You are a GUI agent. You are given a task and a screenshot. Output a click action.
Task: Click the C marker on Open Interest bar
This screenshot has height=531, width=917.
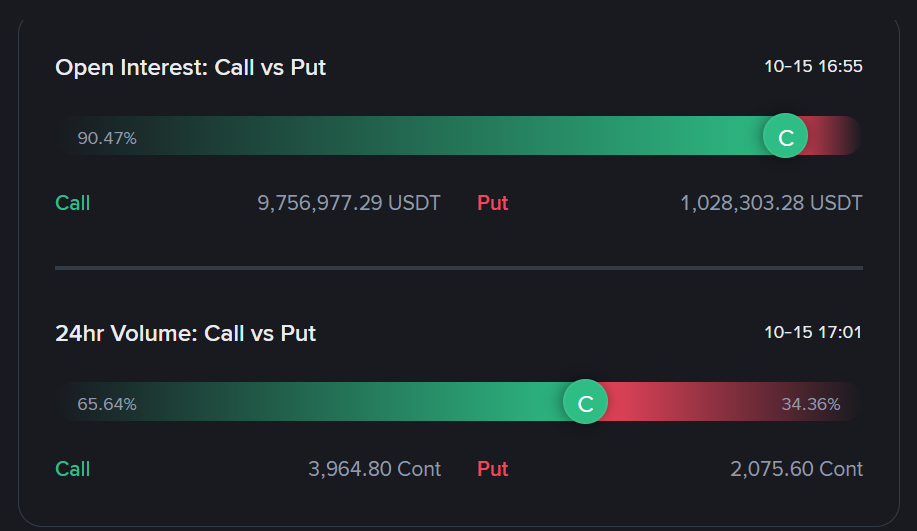coord(786,136)
